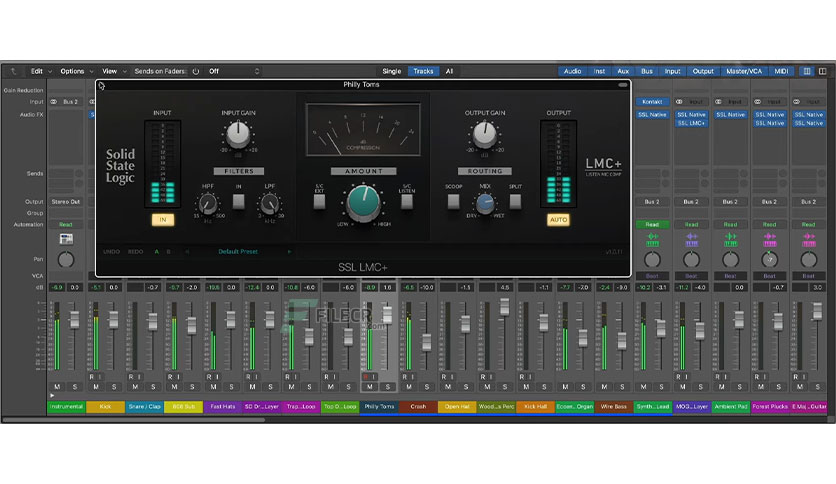The height and width of the screenshot is (484, 836).
Task: Open the Kontakt instrument slot
Action: coord(652,102)
